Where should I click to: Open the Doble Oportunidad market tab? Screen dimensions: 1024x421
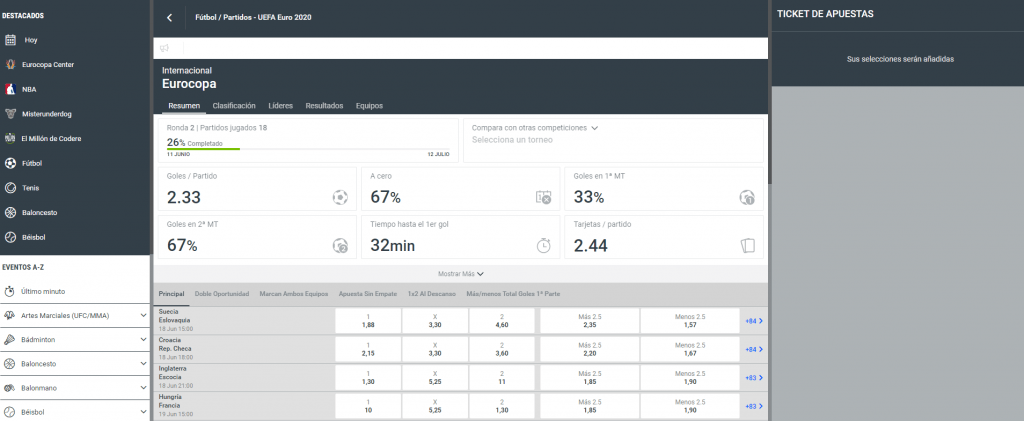pos(220,294)
